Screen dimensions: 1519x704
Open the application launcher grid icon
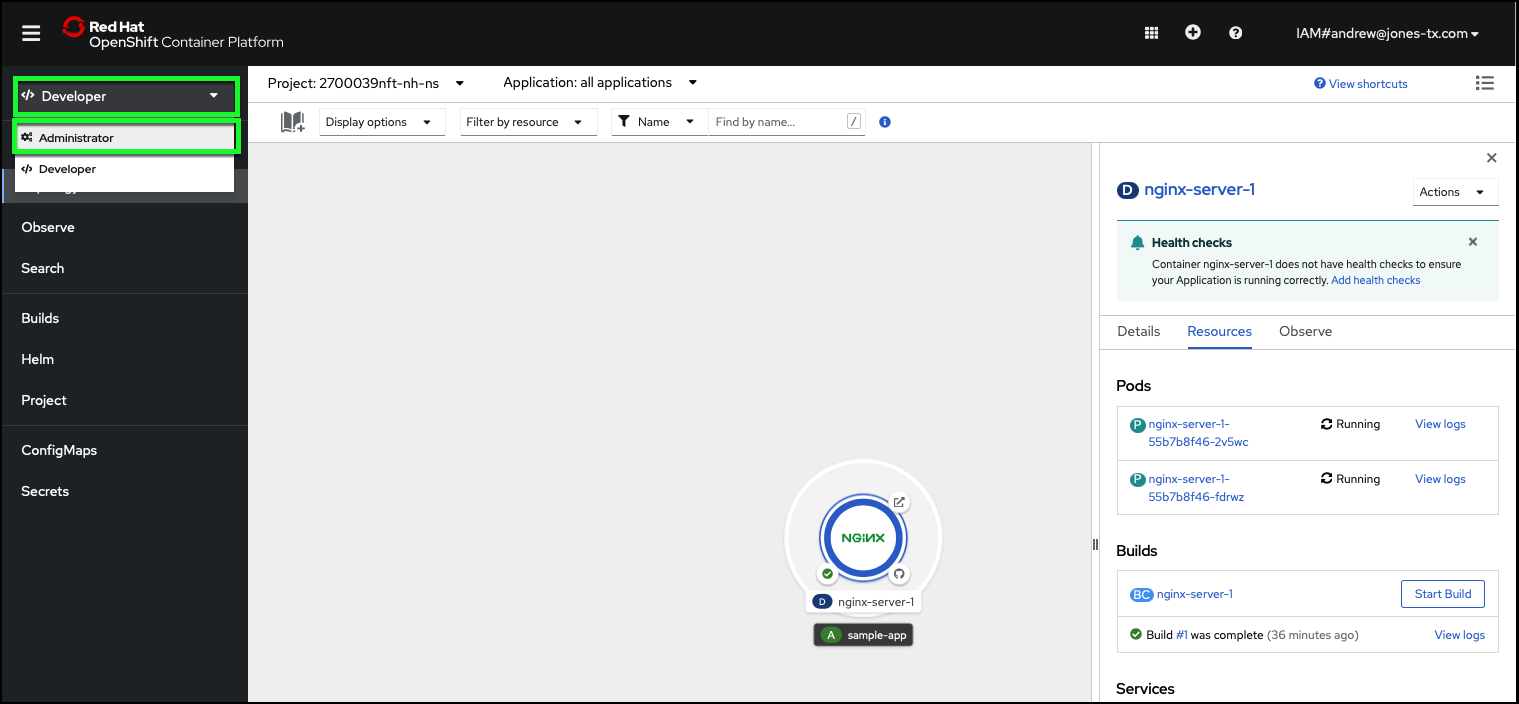(x=1151, y=33)
